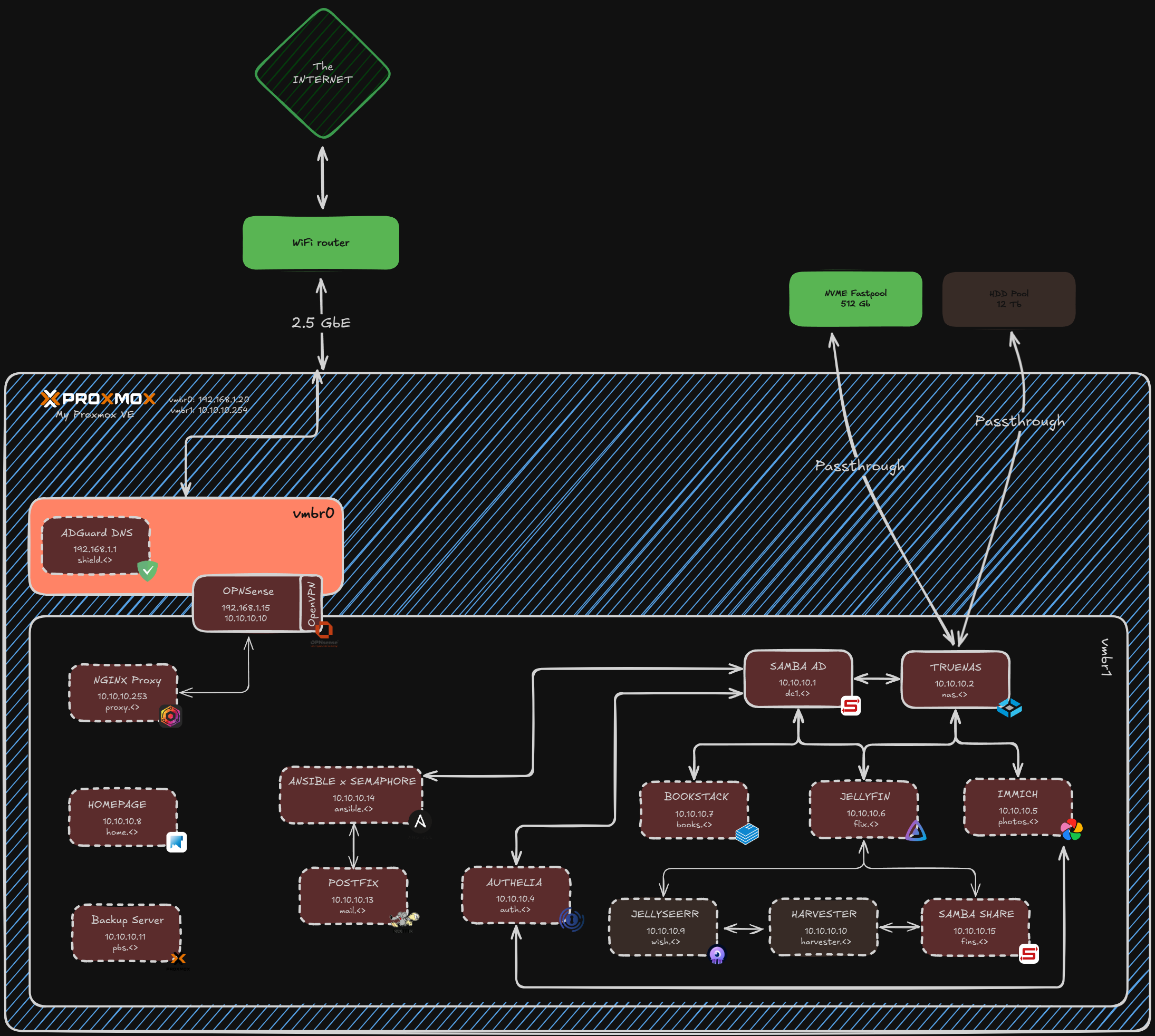Click the AdGuard green shield icon

[148, 570]
